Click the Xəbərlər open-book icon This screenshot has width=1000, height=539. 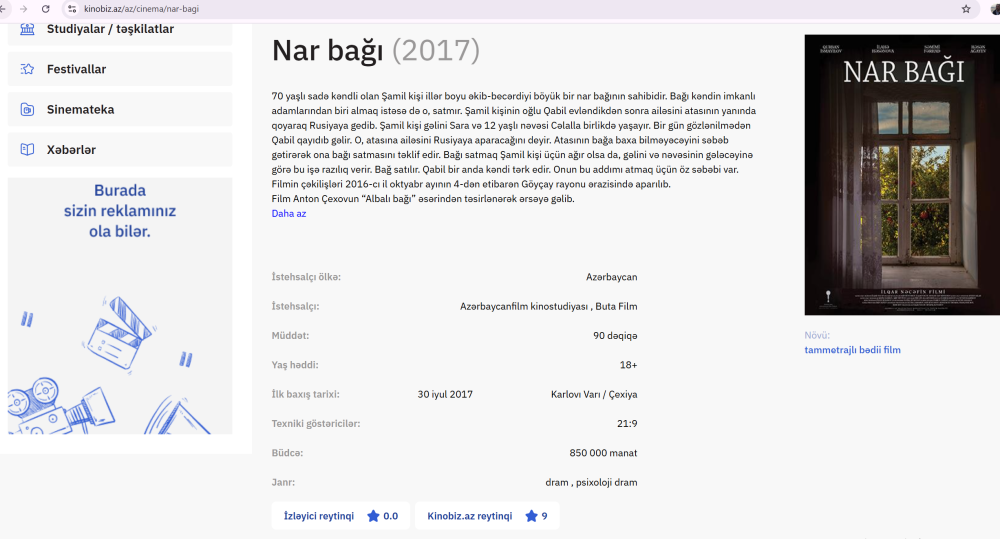tap(27, 150)
